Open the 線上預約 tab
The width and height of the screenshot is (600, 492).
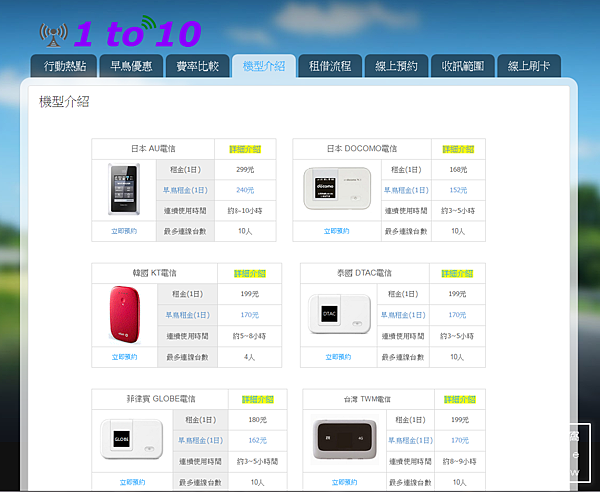click(x=396, y=66)
